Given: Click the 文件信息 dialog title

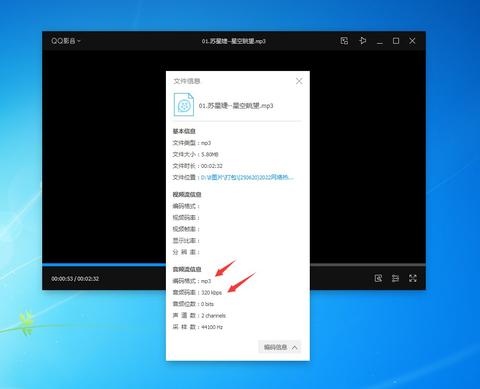Looking at the screenshot, I should pos(187,81).
